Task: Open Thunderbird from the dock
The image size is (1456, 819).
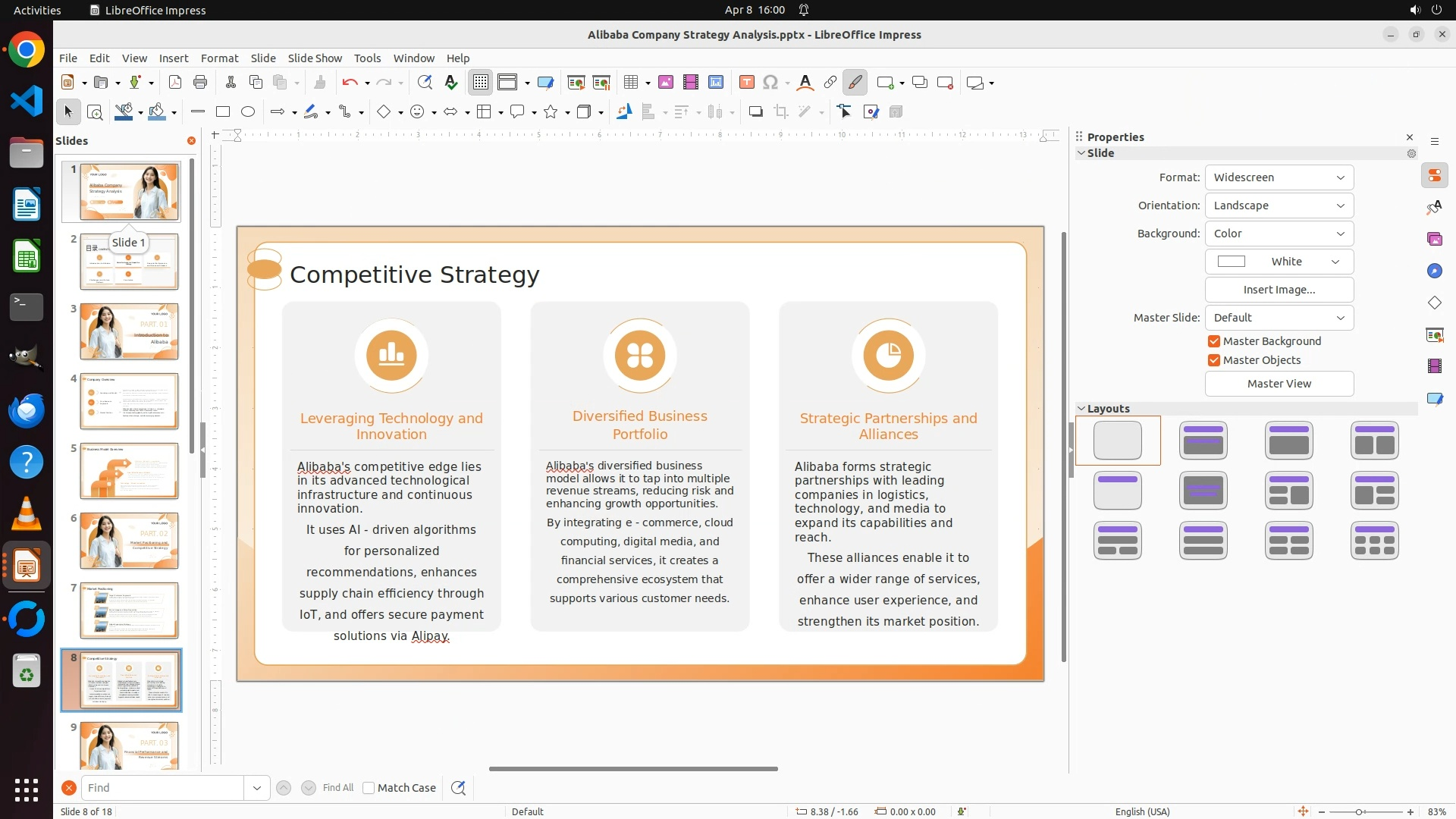Action: click(x=27, y=410)
